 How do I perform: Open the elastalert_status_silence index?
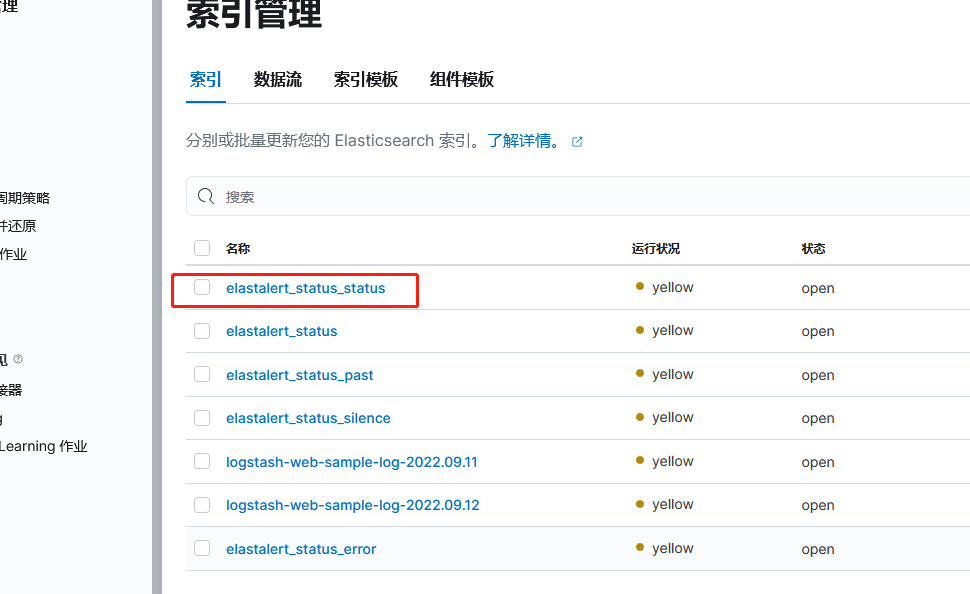[308, 418]
